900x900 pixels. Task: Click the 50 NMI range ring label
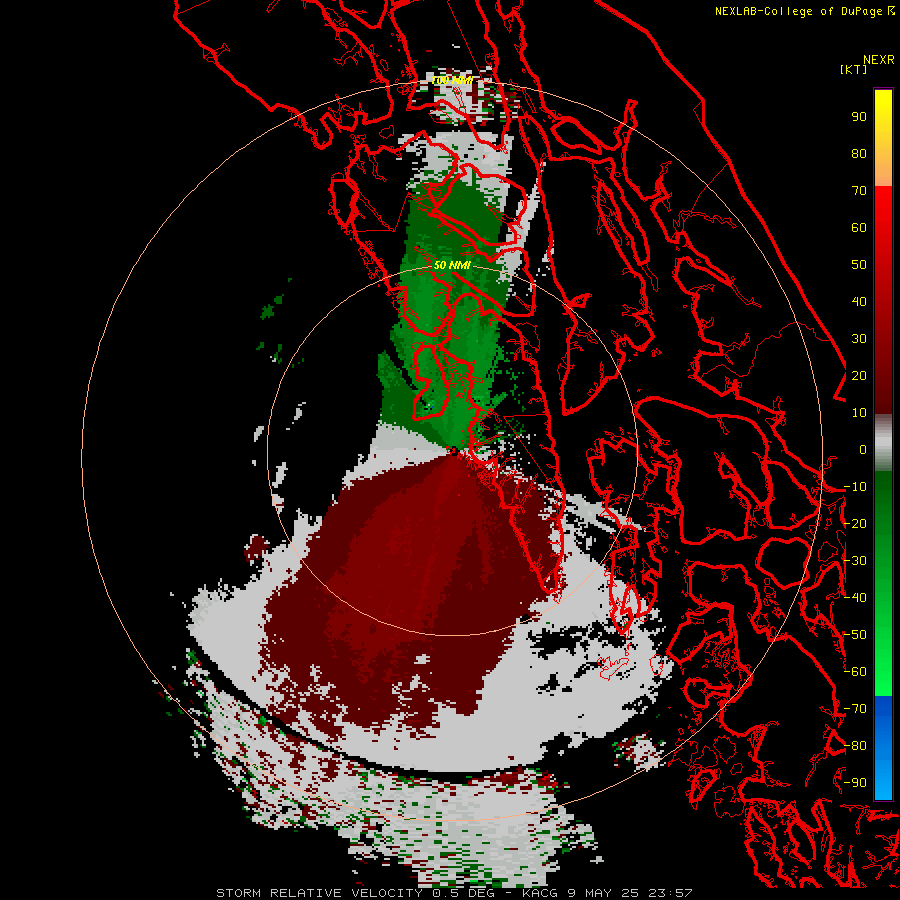click(x=452, y=265)
